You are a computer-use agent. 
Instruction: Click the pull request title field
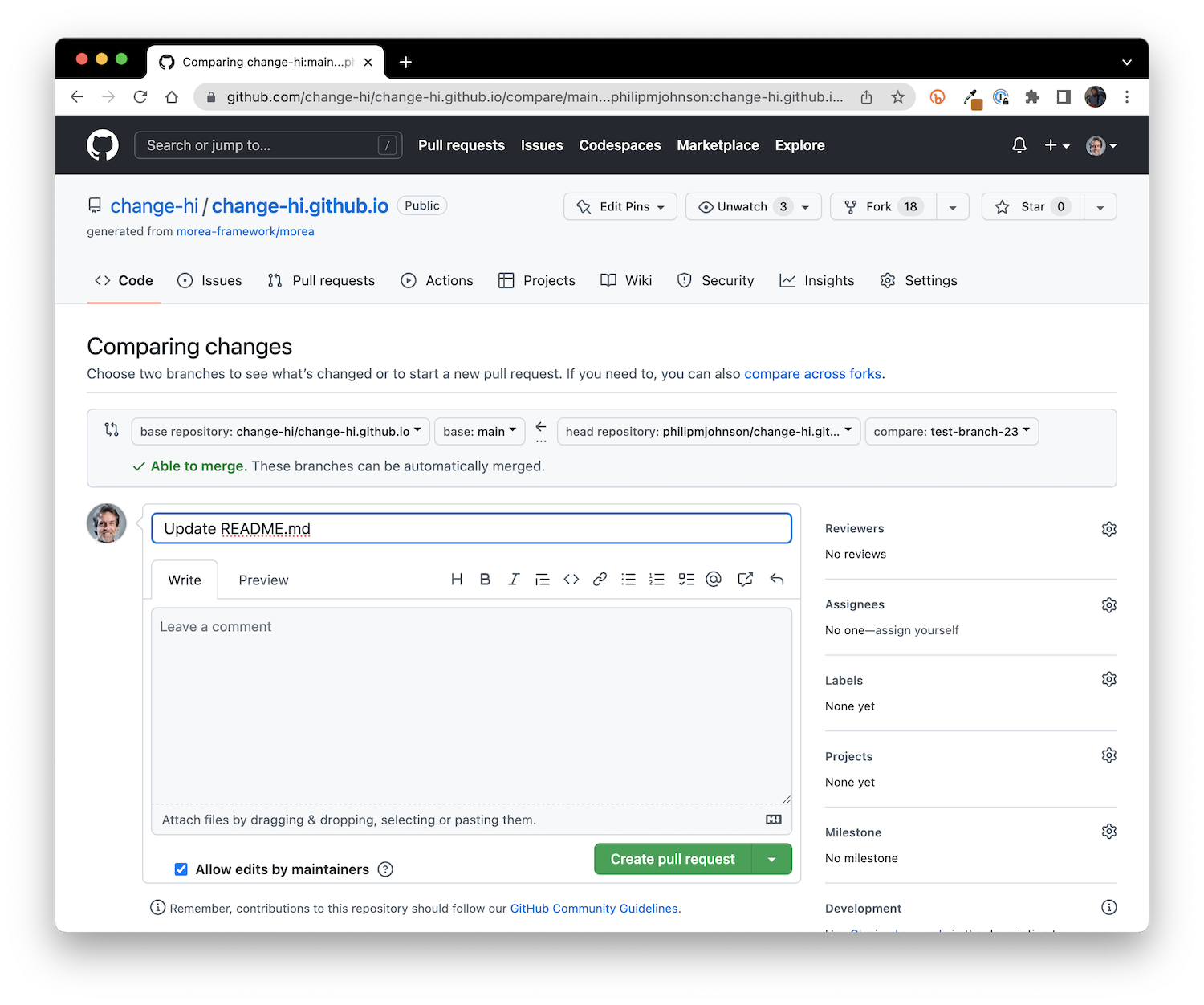coord(471,528)
